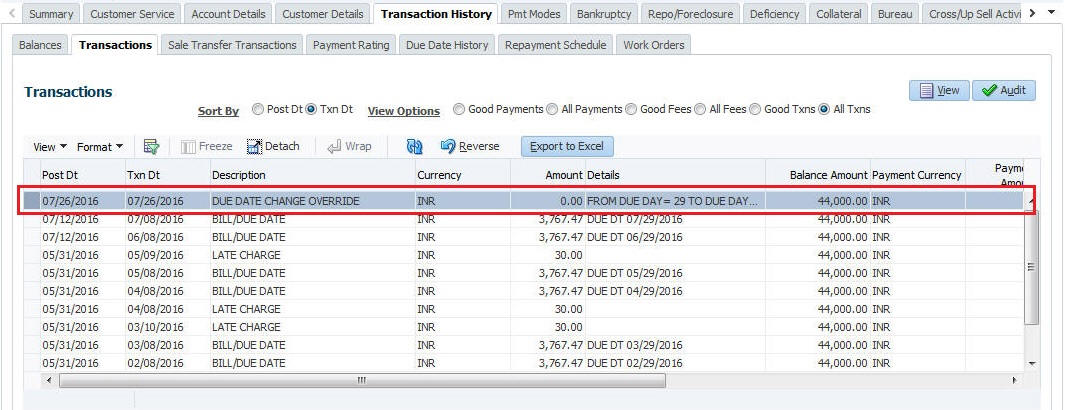The image size is (1065, 410).
Task: Open Payment Rating sub-tab
Action: pyautogui.click(x=351, y=45)
